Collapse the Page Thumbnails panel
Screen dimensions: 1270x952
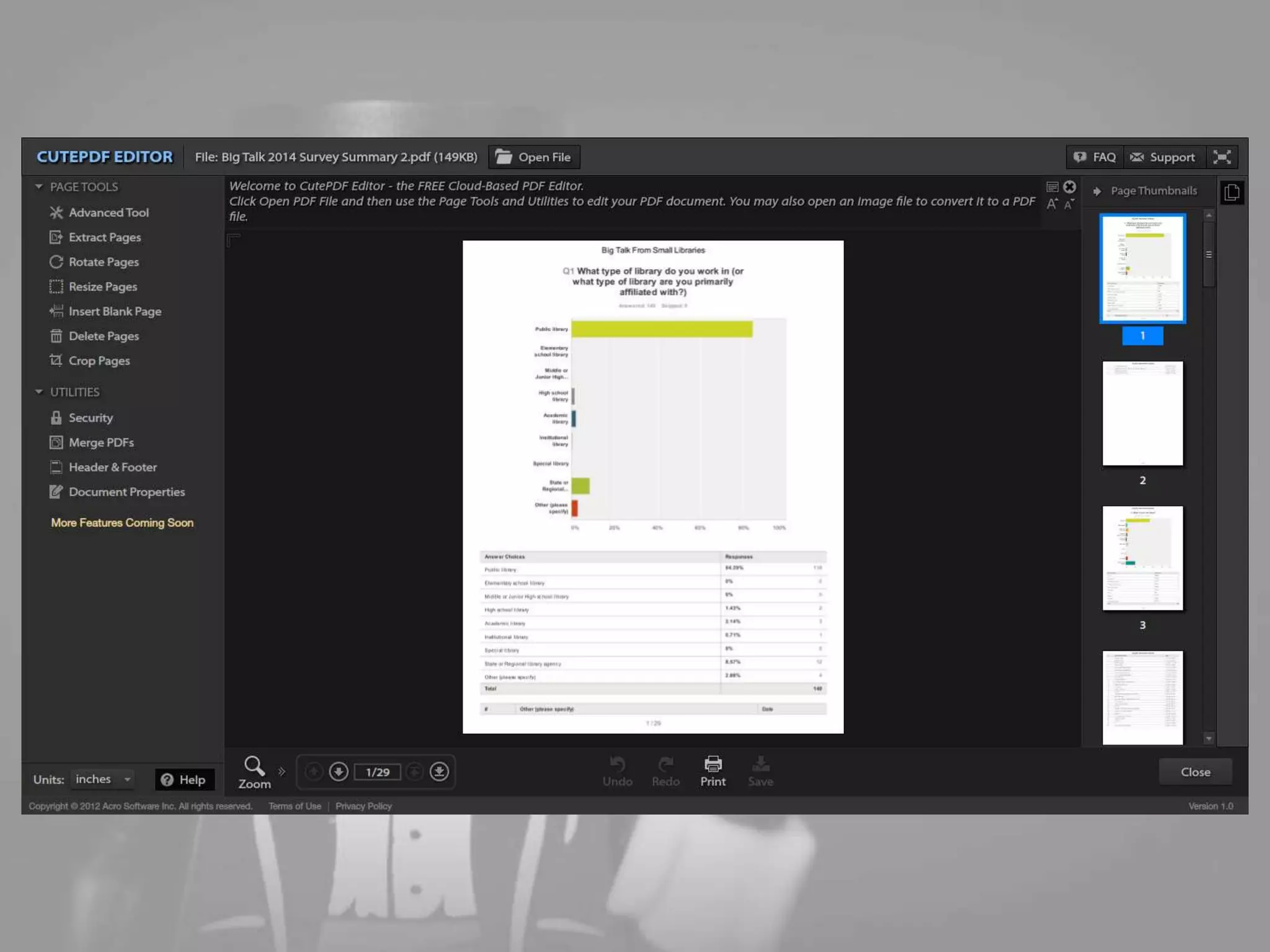click(x=1097, y=192)
